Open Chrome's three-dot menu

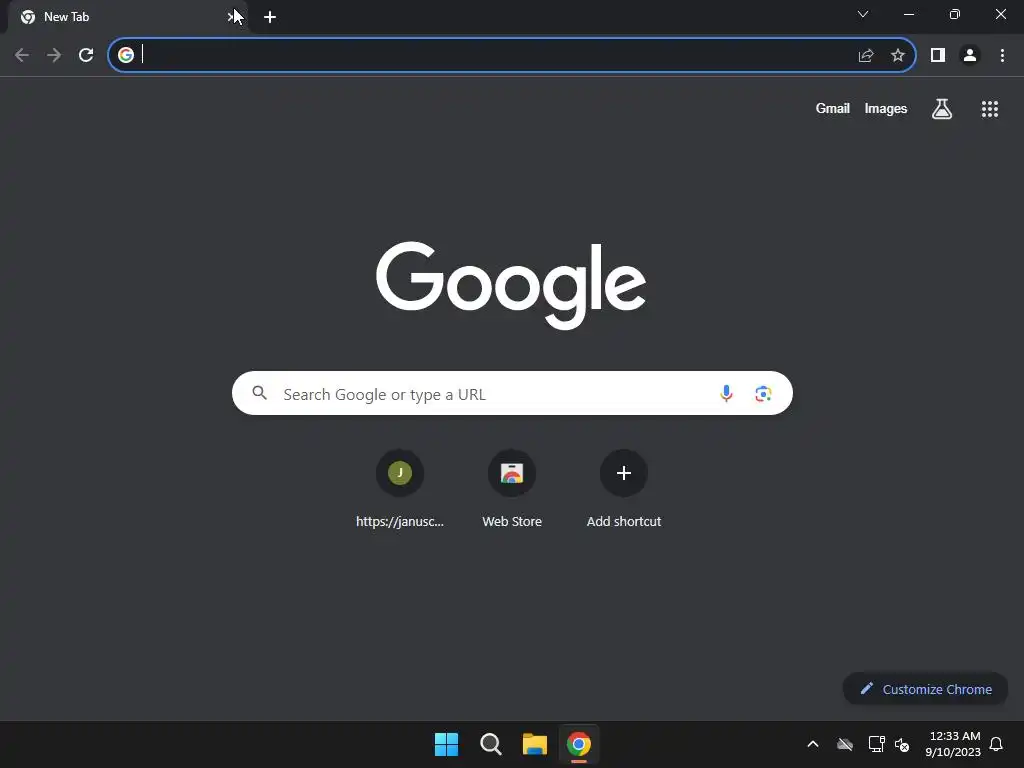1002,56
